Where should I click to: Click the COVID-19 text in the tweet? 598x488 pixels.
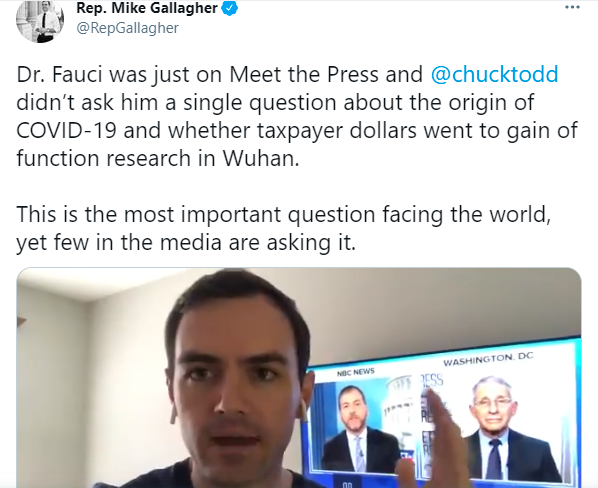[66, 130]
